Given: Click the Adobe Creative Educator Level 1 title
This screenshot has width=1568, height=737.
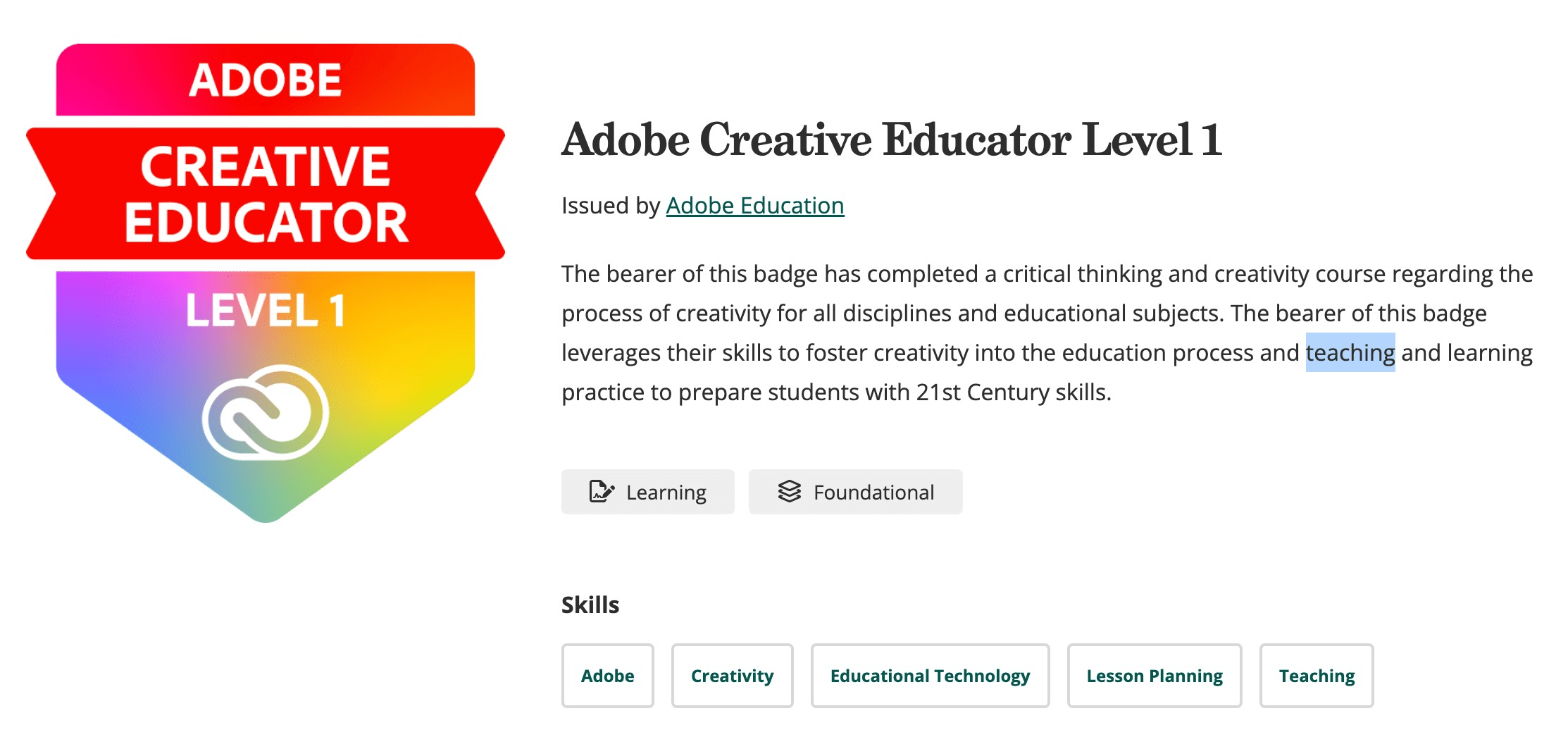Looking at the screenshot, I should pos(891,140).
